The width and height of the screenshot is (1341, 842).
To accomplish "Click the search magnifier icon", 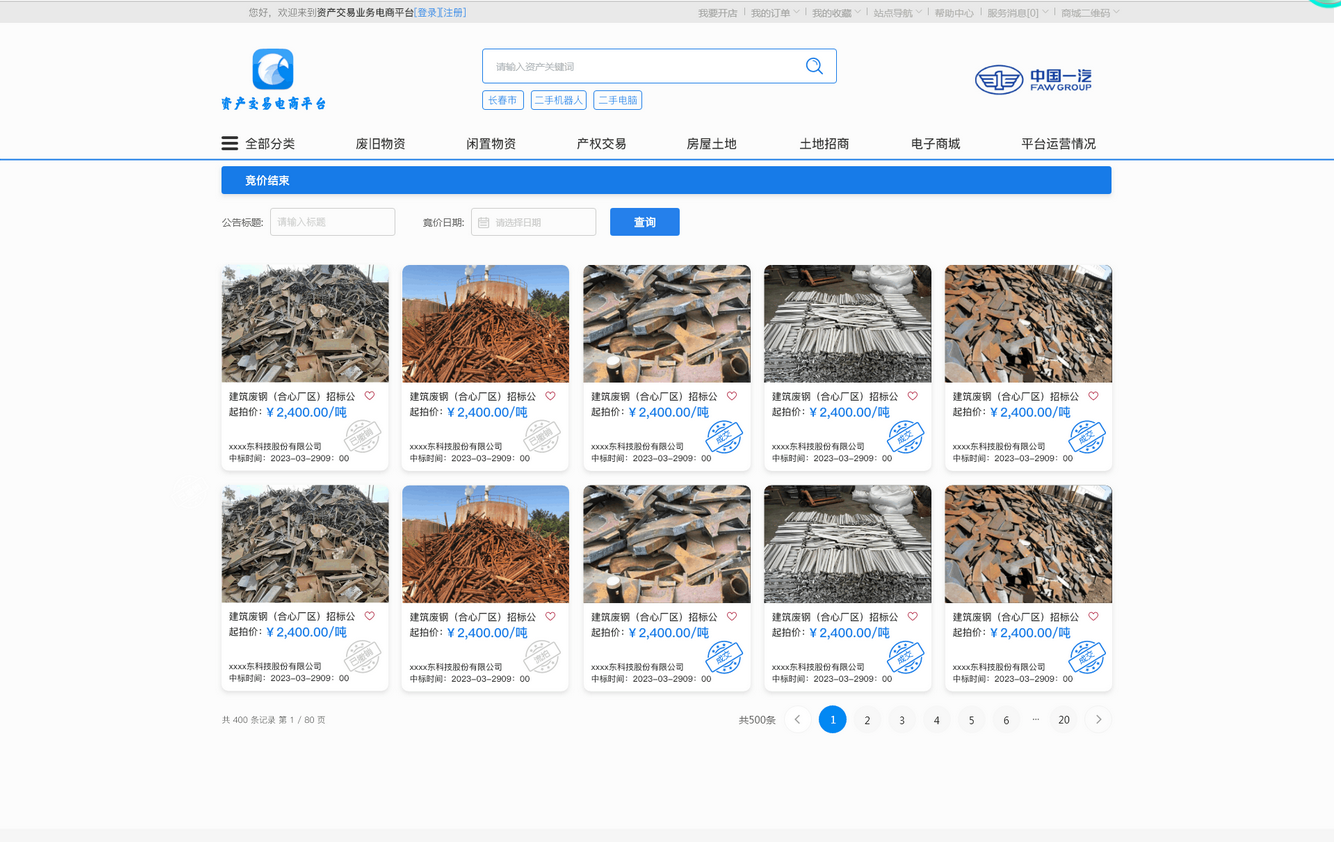I will 814,66.
